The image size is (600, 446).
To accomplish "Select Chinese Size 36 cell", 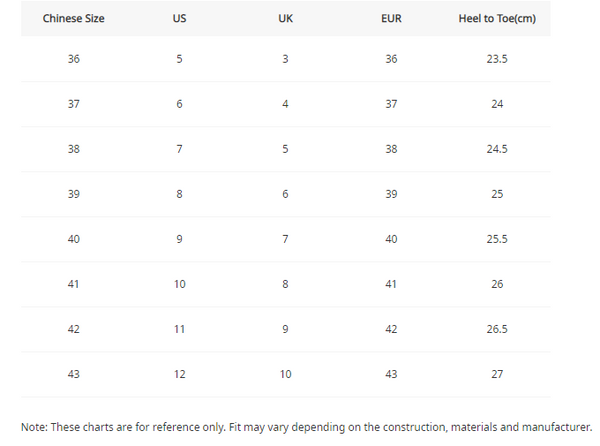I will [x=74, y=59].
